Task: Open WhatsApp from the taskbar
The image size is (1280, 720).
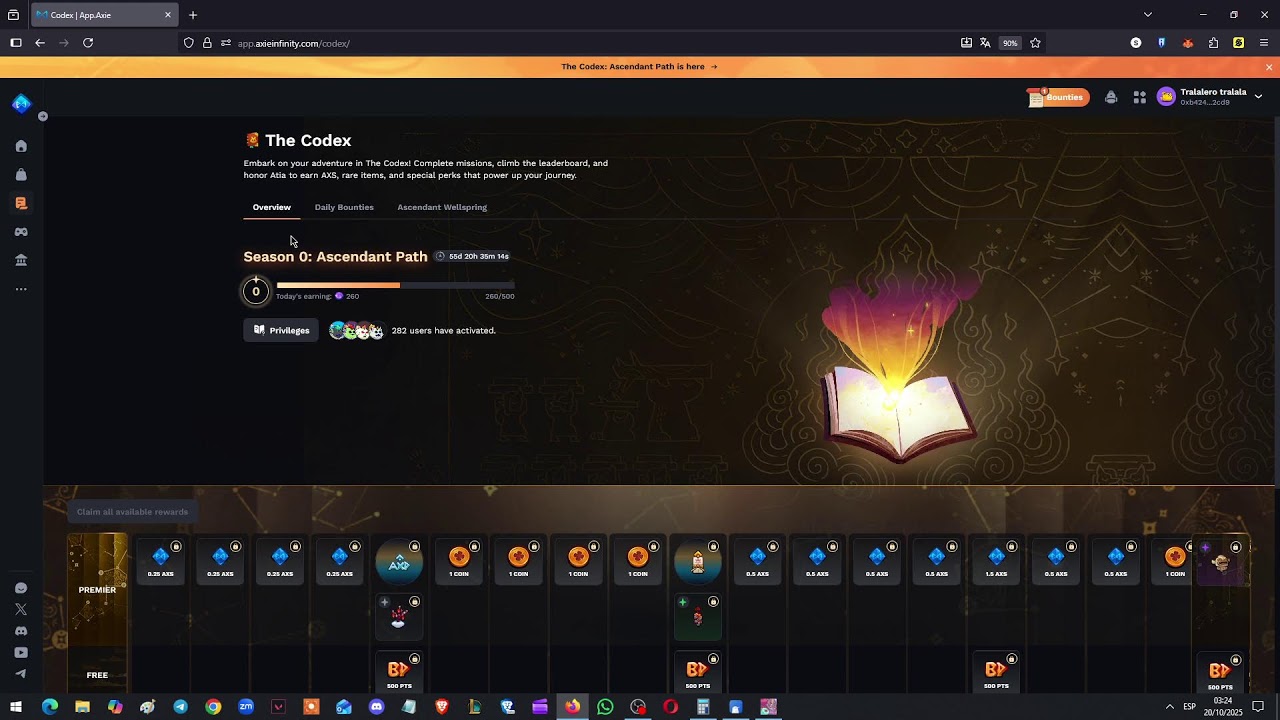Action: [x=605, y=707]
